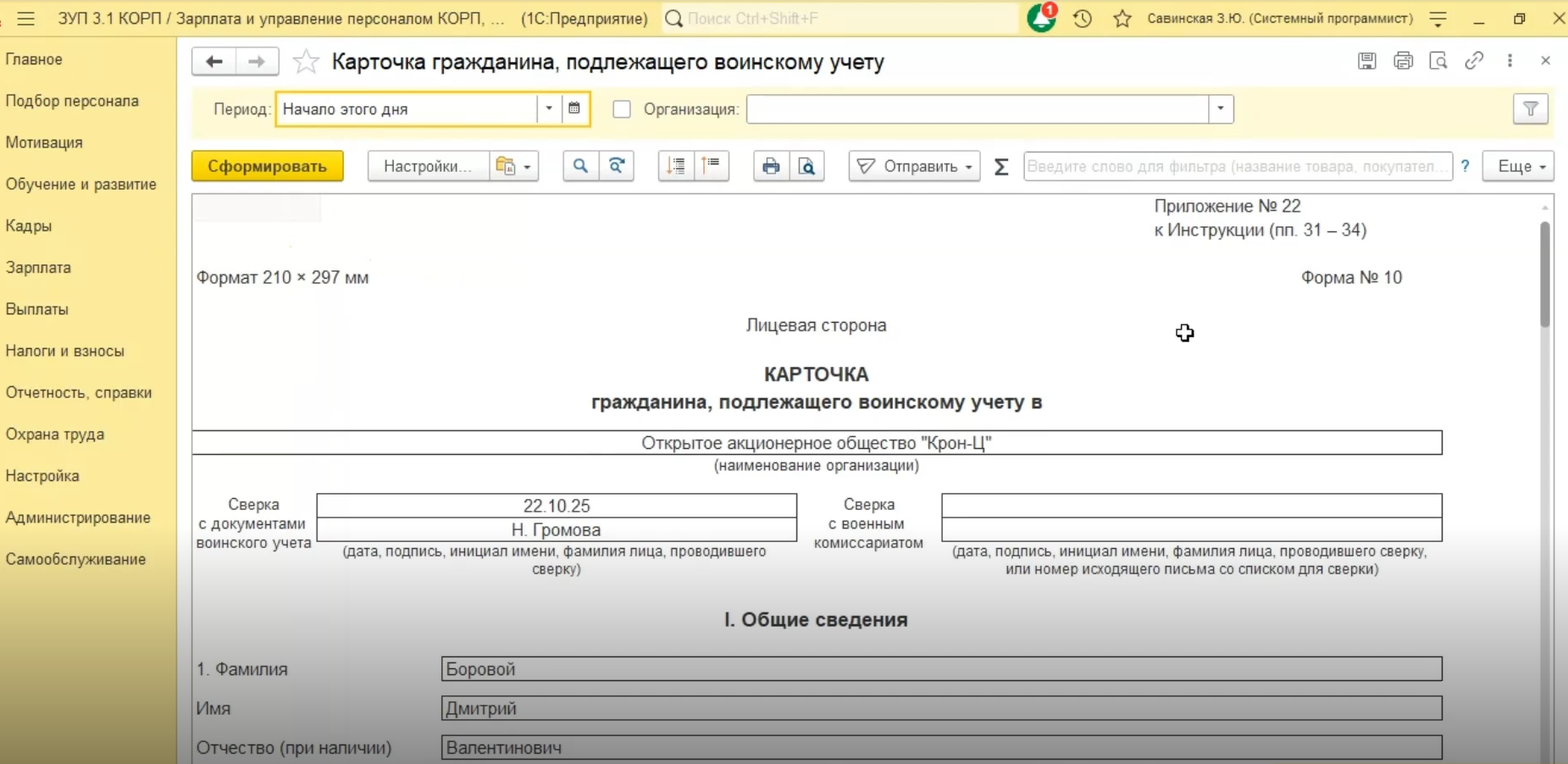
Task: Open print preview with magnifier page icon
Action: [806, 166]
